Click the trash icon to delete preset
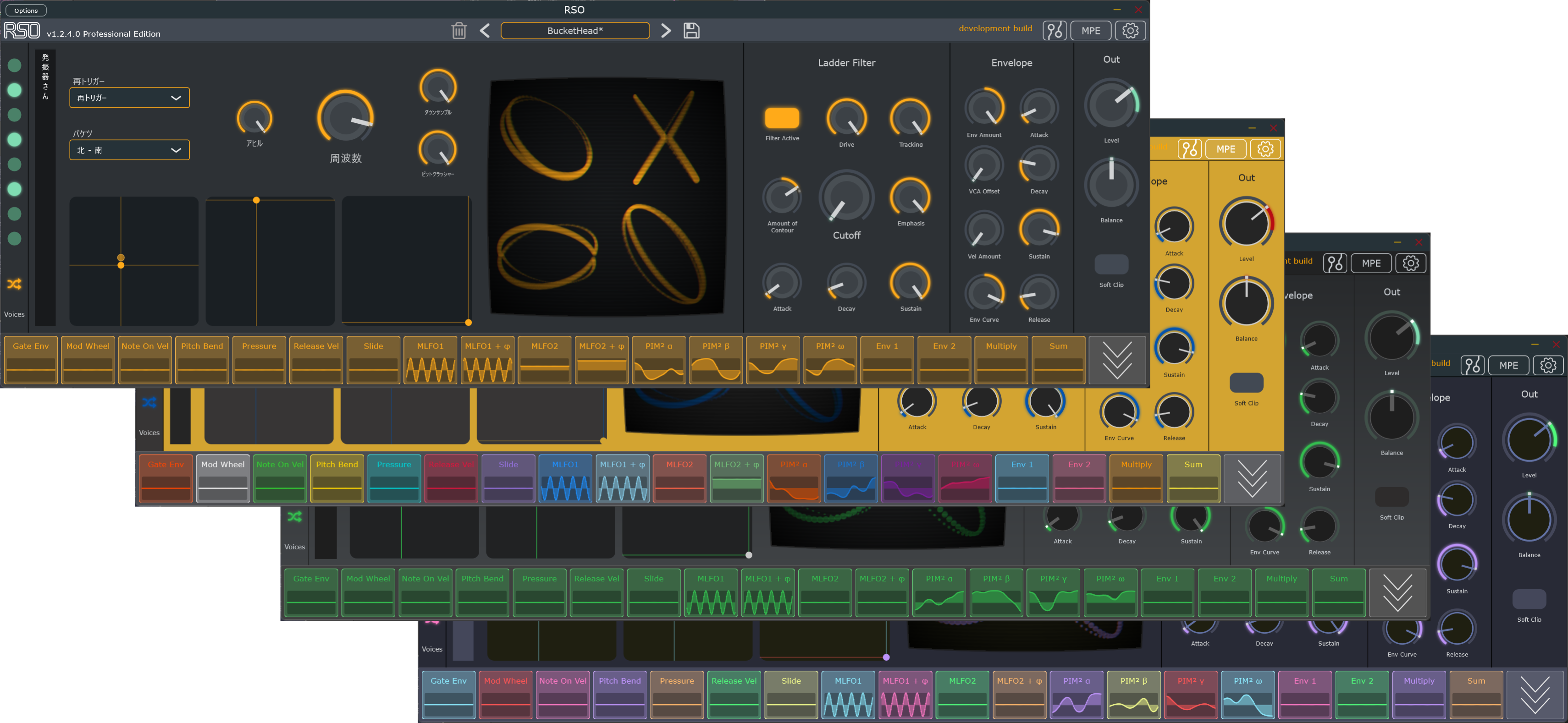The height and width of the screenshot is (723, 1568). [459, 30]
